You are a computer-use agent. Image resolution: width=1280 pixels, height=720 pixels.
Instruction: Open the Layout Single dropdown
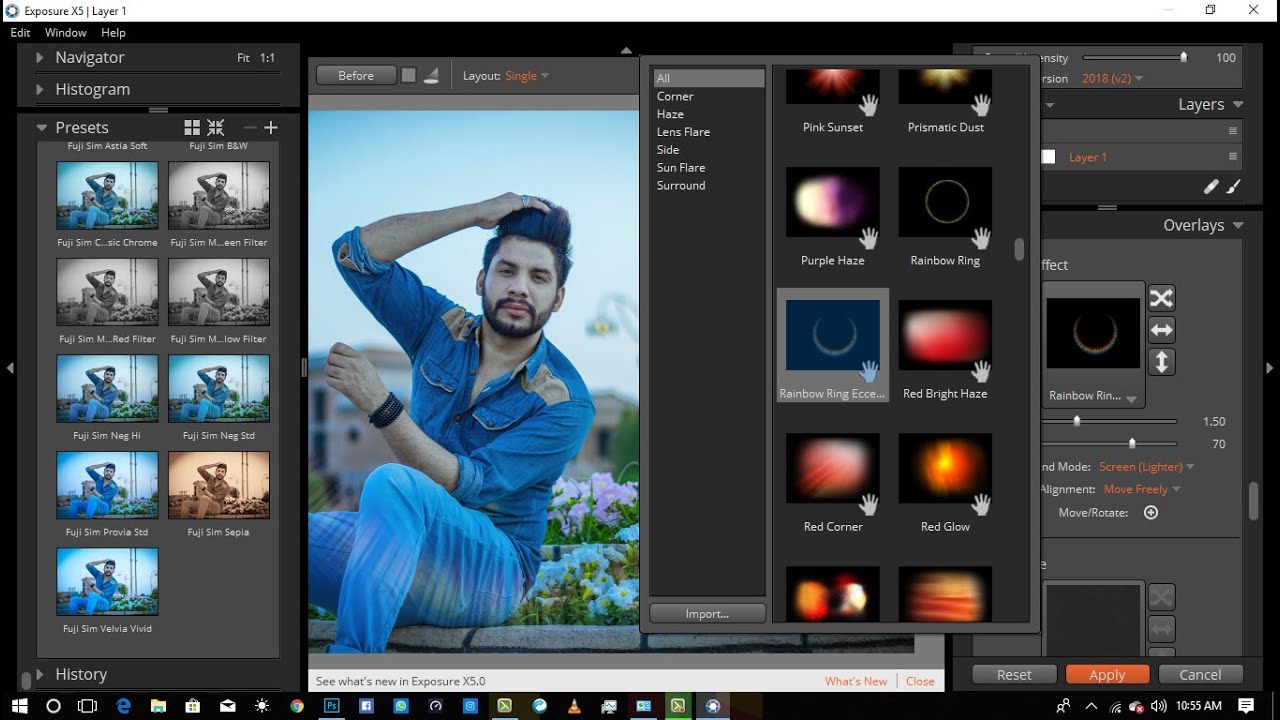(x=527, y=76)
